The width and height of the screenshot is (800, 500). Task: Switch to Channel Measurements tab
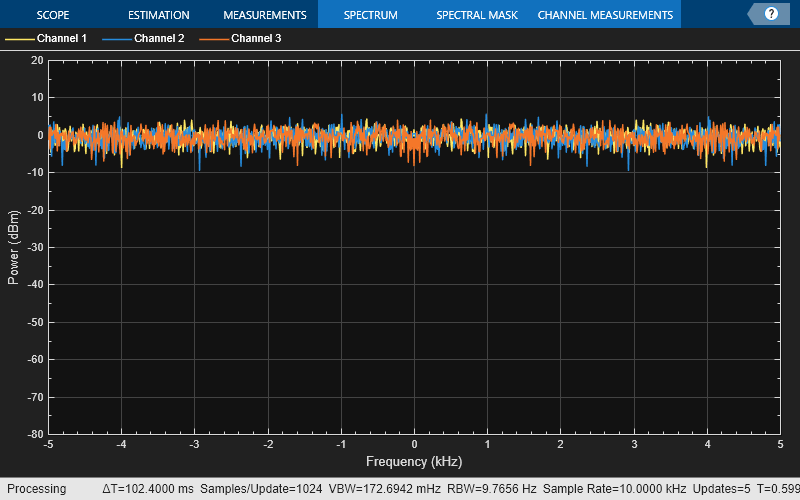pyautogui.click(x=605, y=15)
